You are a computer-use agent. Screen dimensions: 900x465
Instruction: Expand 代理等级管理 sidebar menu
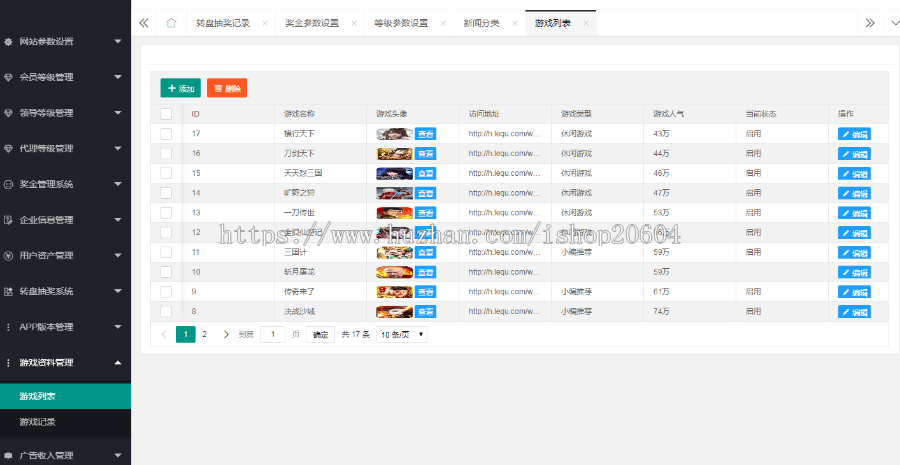click(65, 148)
